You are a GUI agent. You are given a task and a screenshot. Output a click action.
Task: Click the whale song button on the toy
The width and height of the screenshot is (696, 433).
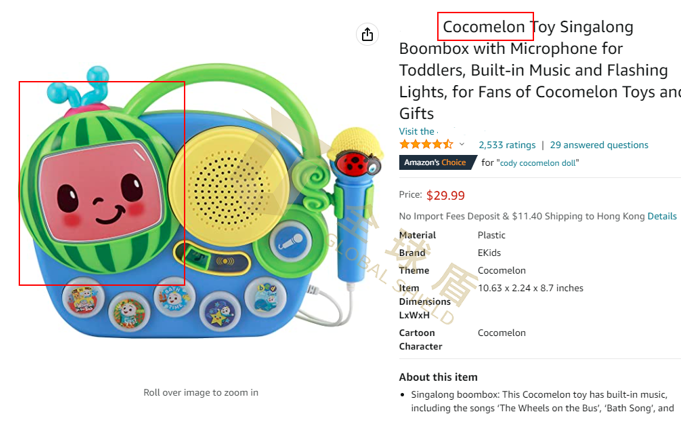265,298
